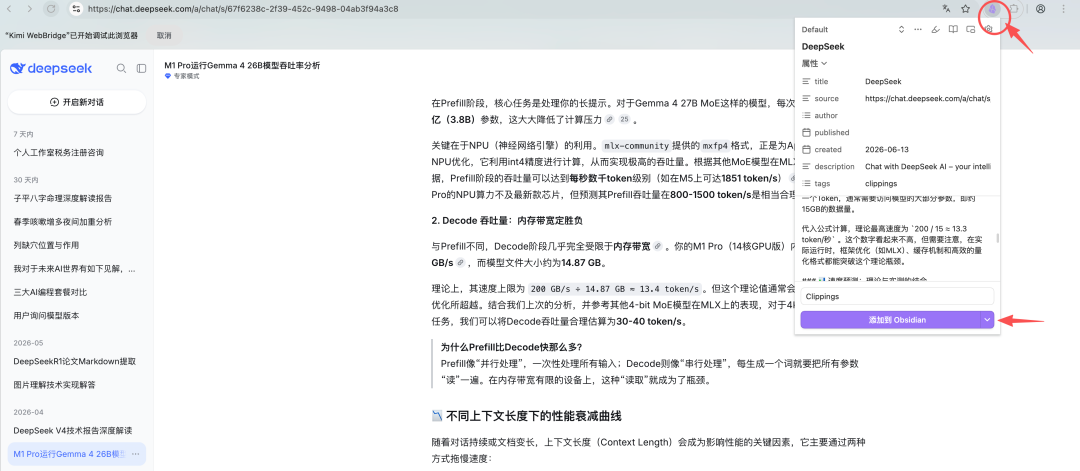Collapse the 属性 properties section
The image size is (1080, 471).
(x=814, y=63)
